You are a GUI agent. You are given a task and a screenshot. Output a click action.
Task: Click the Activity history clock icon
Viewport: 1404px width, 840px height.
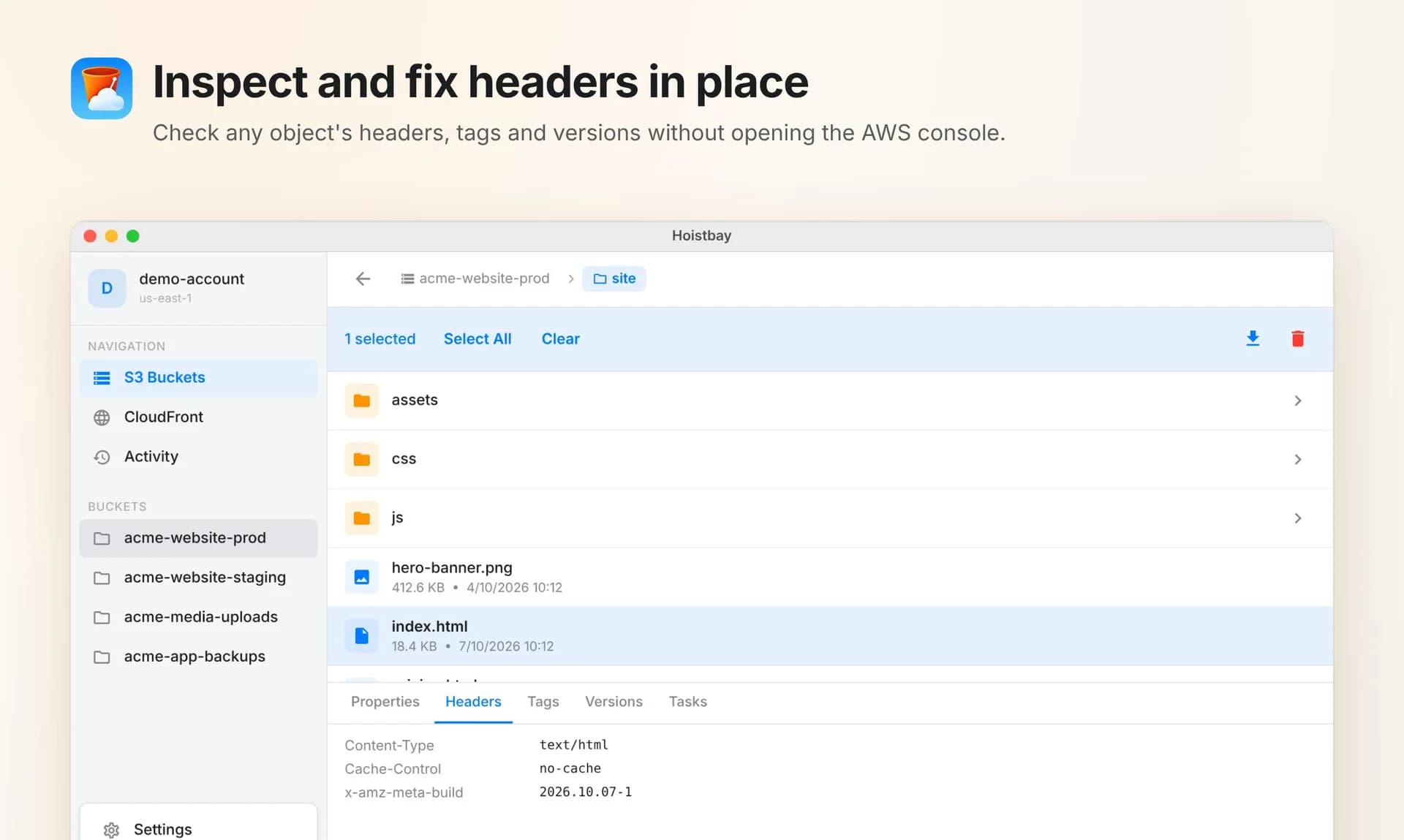(x=102, y=457)
